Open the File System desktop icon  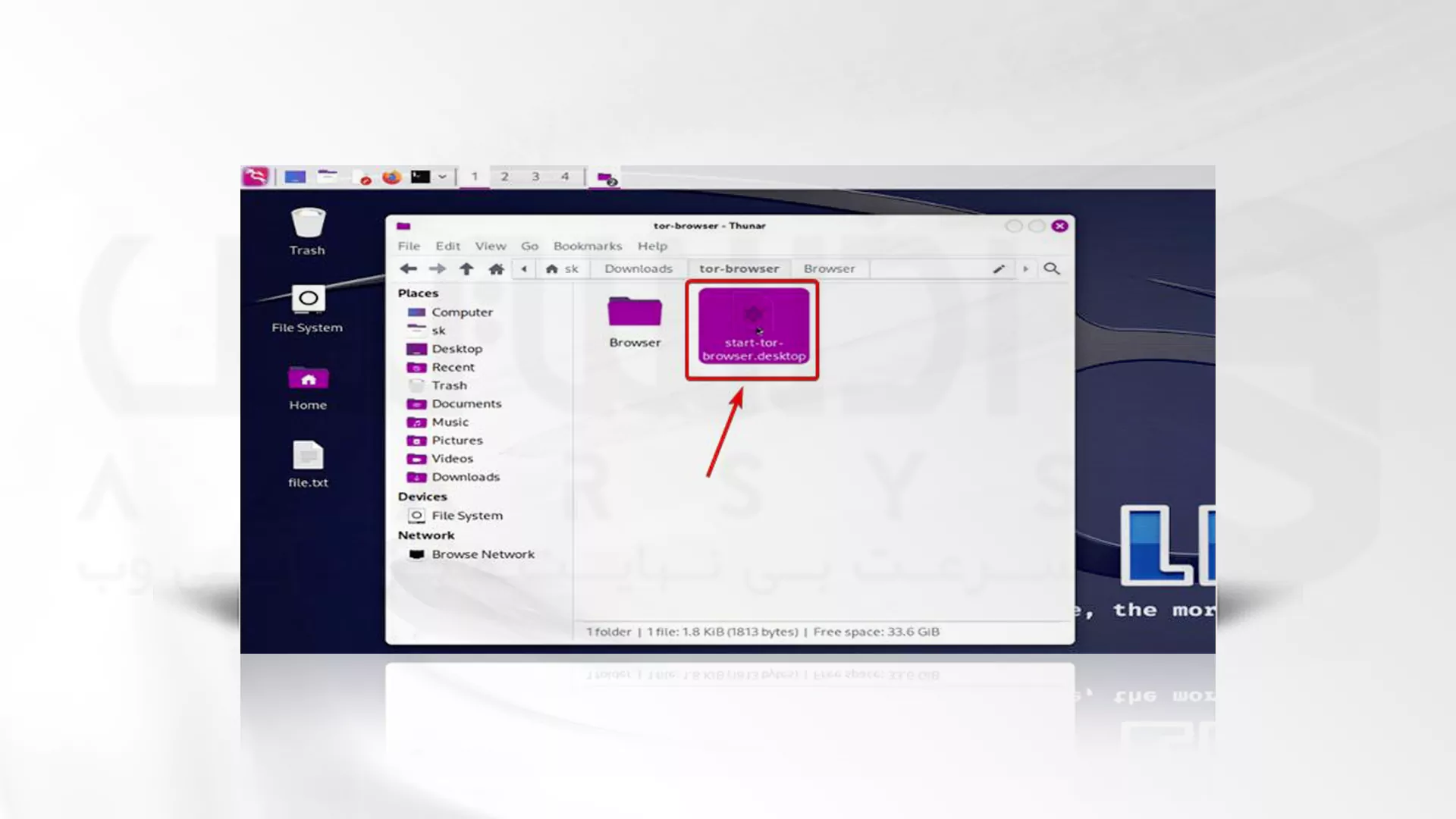[x=307, y=309]
